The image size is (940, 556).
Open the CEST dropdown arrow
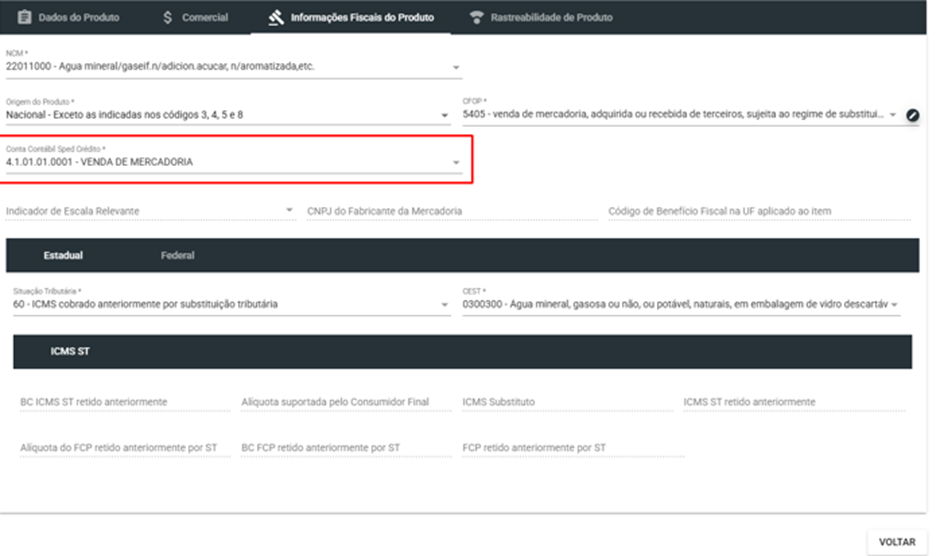pyautogui.click(x=894, y=305)
